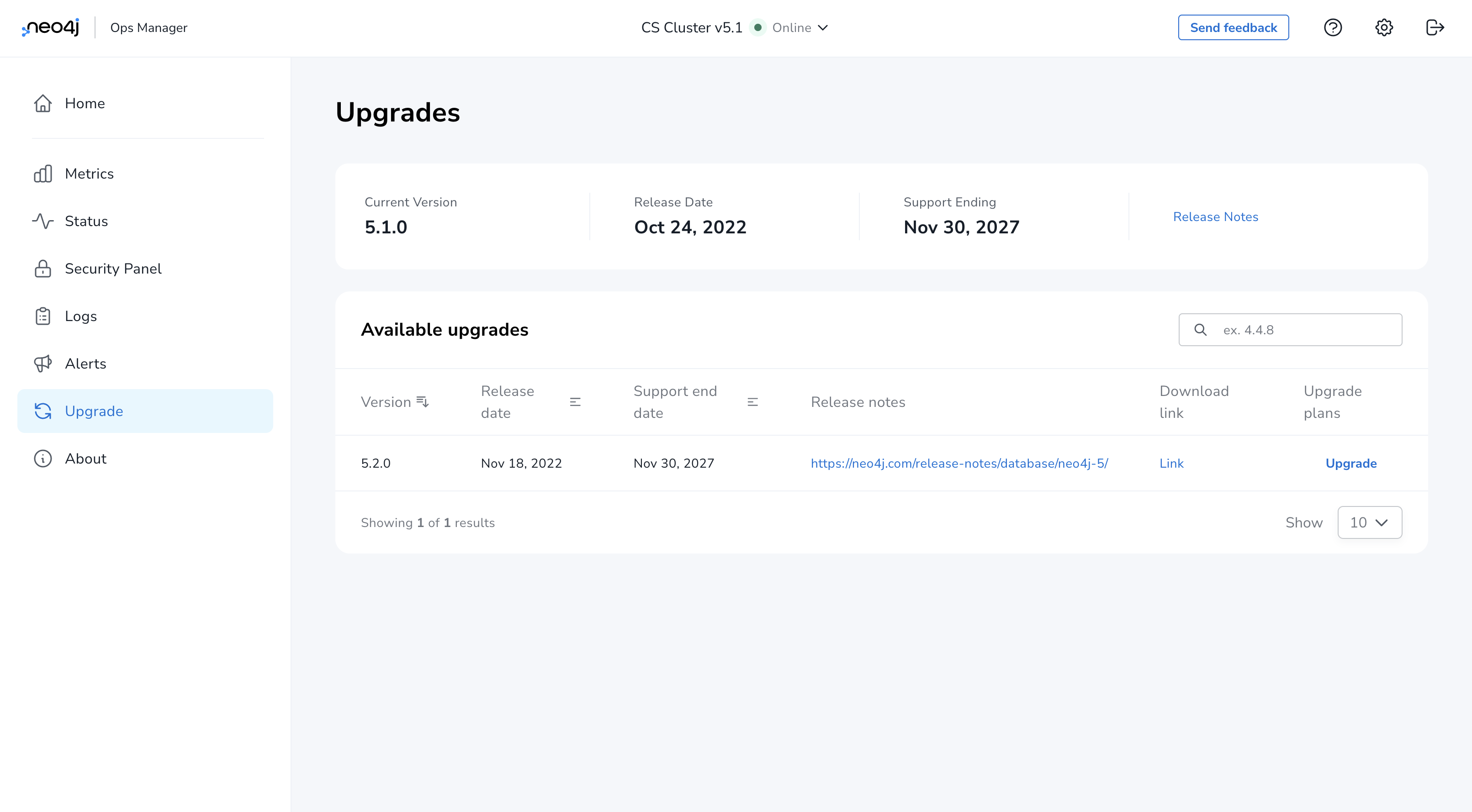This screenshot has width=1472, height=812.
Task: Click the Upgrade refresh icon
Action: coord(43,411)
